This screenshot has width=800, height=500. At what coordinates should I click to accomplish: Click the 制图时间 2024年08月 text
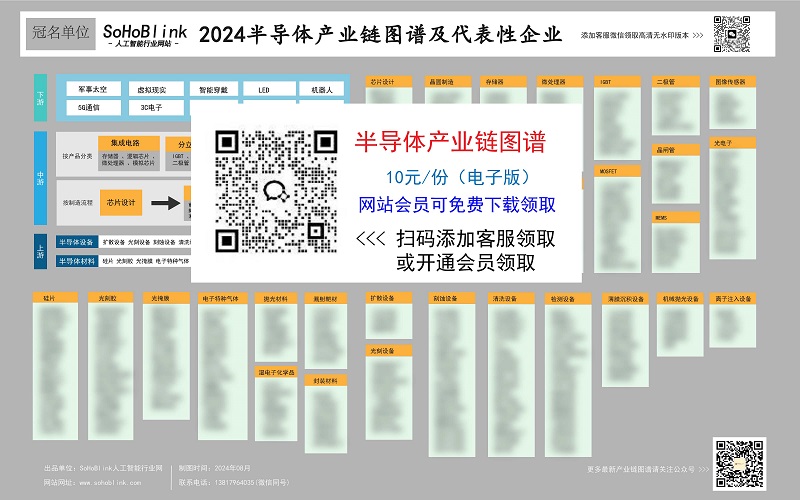(x=214, y=468)
